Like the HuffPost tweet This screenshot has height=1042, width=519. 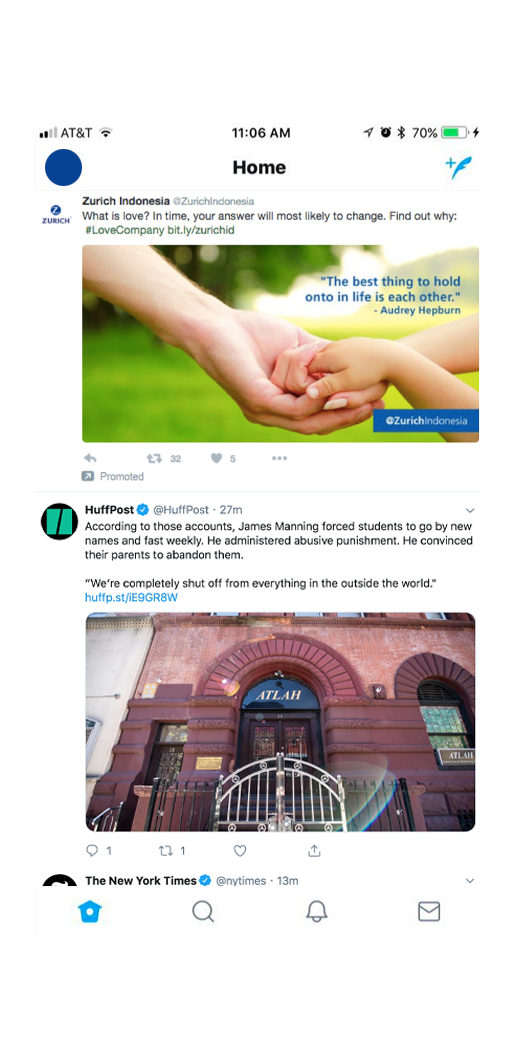pyautogui.click(x=240, y=851)
